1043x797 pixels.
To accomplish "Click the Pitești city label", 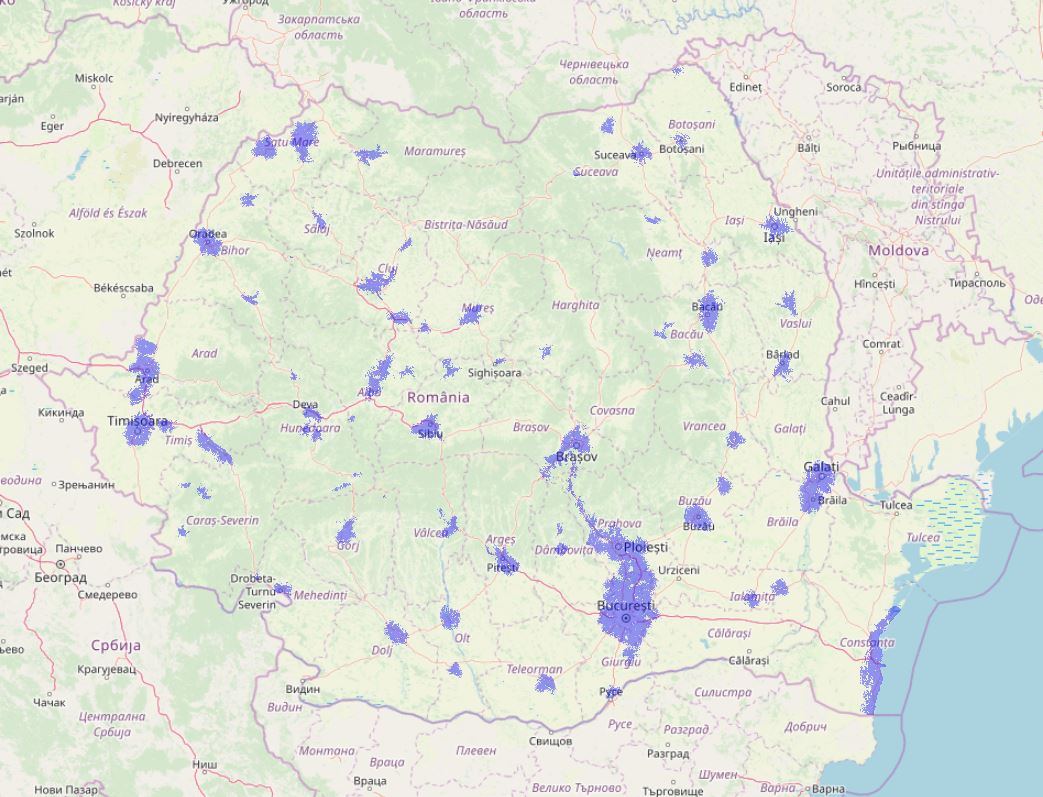I will click(x=502, y=567).
